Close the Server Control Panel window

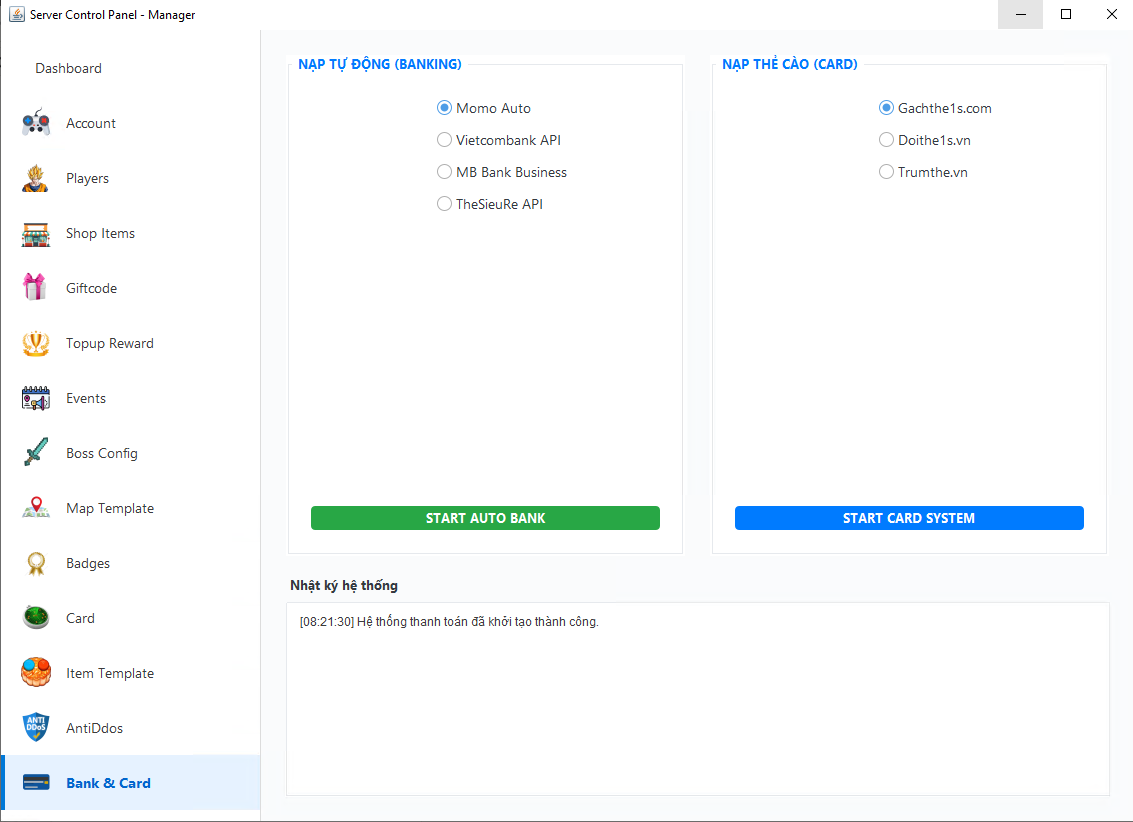pos(1111,14)
